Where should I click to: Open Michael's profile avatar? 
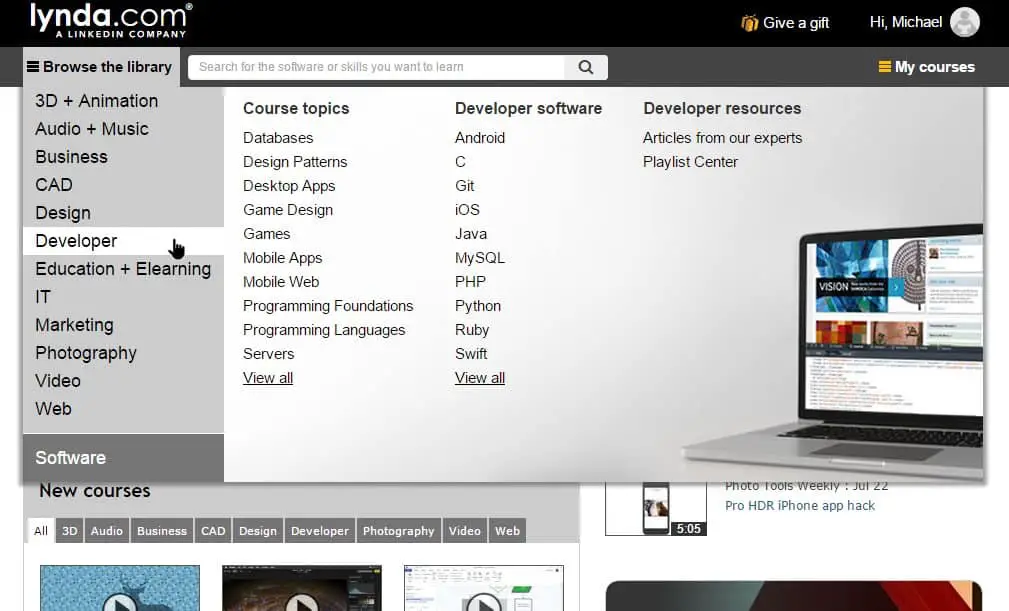click(965, 23)
